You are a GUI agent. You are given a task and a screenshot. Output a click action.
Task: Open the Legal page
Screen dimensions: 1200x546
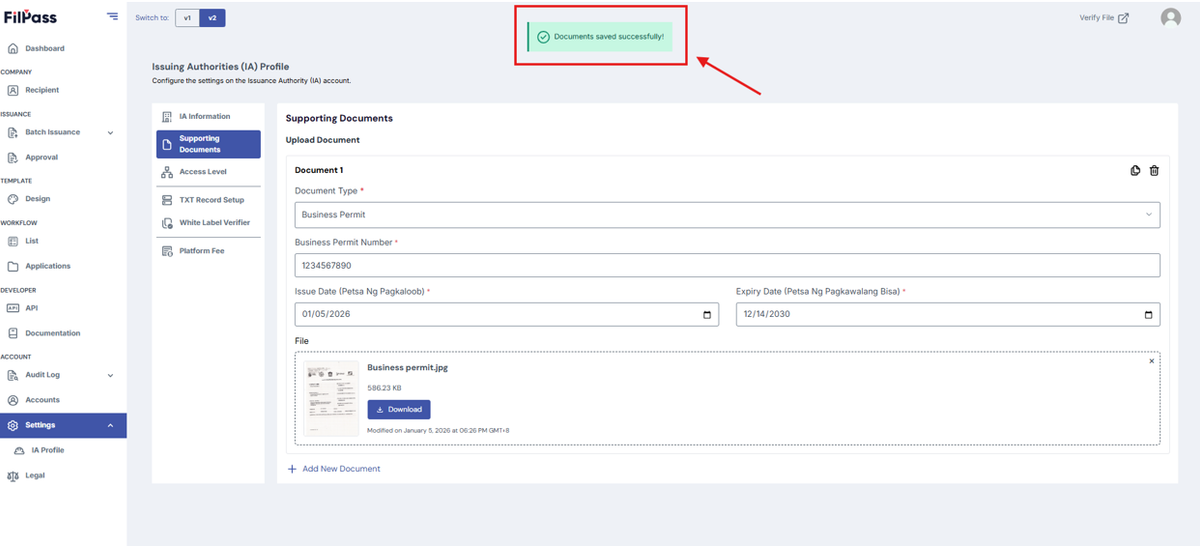click(35, 475)
